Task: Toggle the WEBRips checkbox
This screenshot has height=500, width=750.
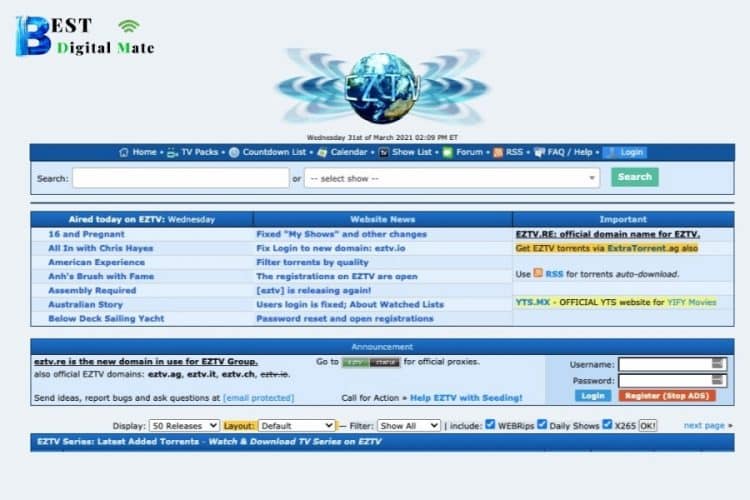Action: click(x=490, y=424)
